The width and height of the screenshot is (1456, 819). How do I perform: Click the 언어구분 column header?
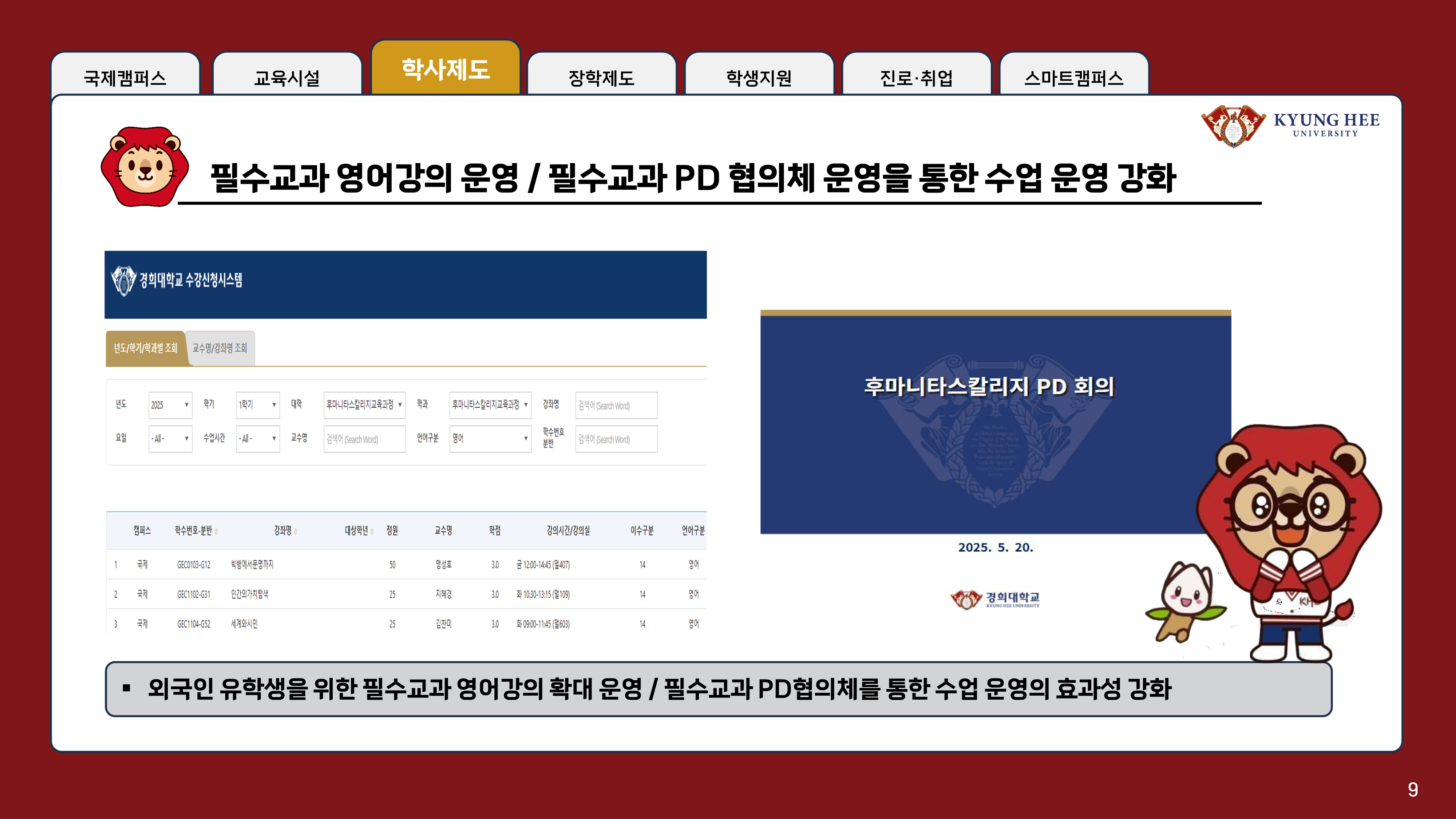tap(693, 530)
